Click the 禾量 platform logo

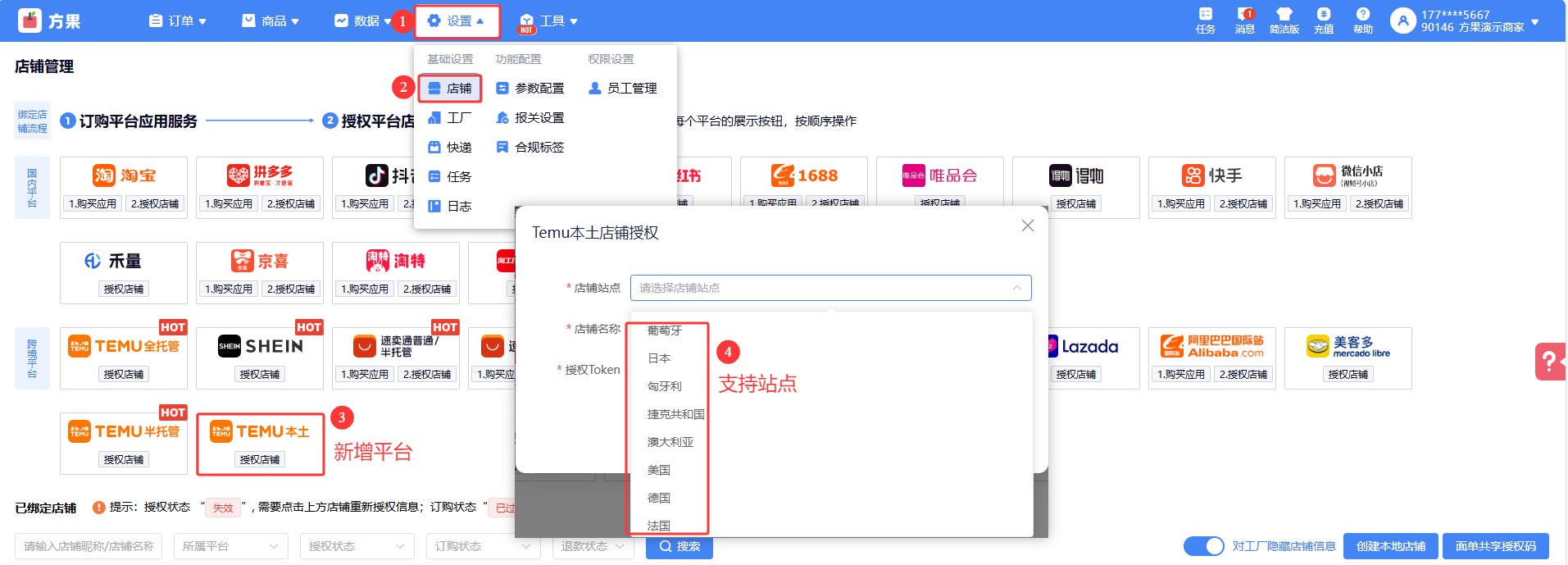(113, 261)
